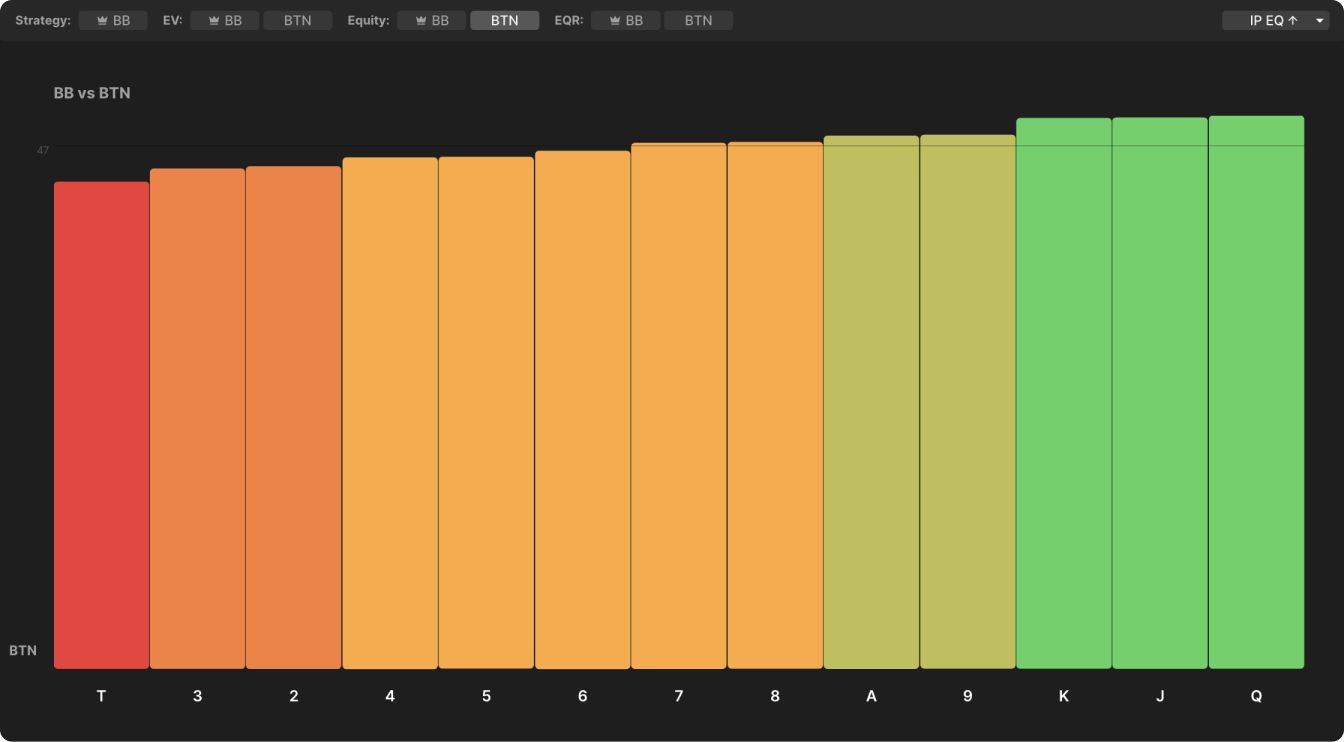Select the bar labeled 6

tap(582, 410)
